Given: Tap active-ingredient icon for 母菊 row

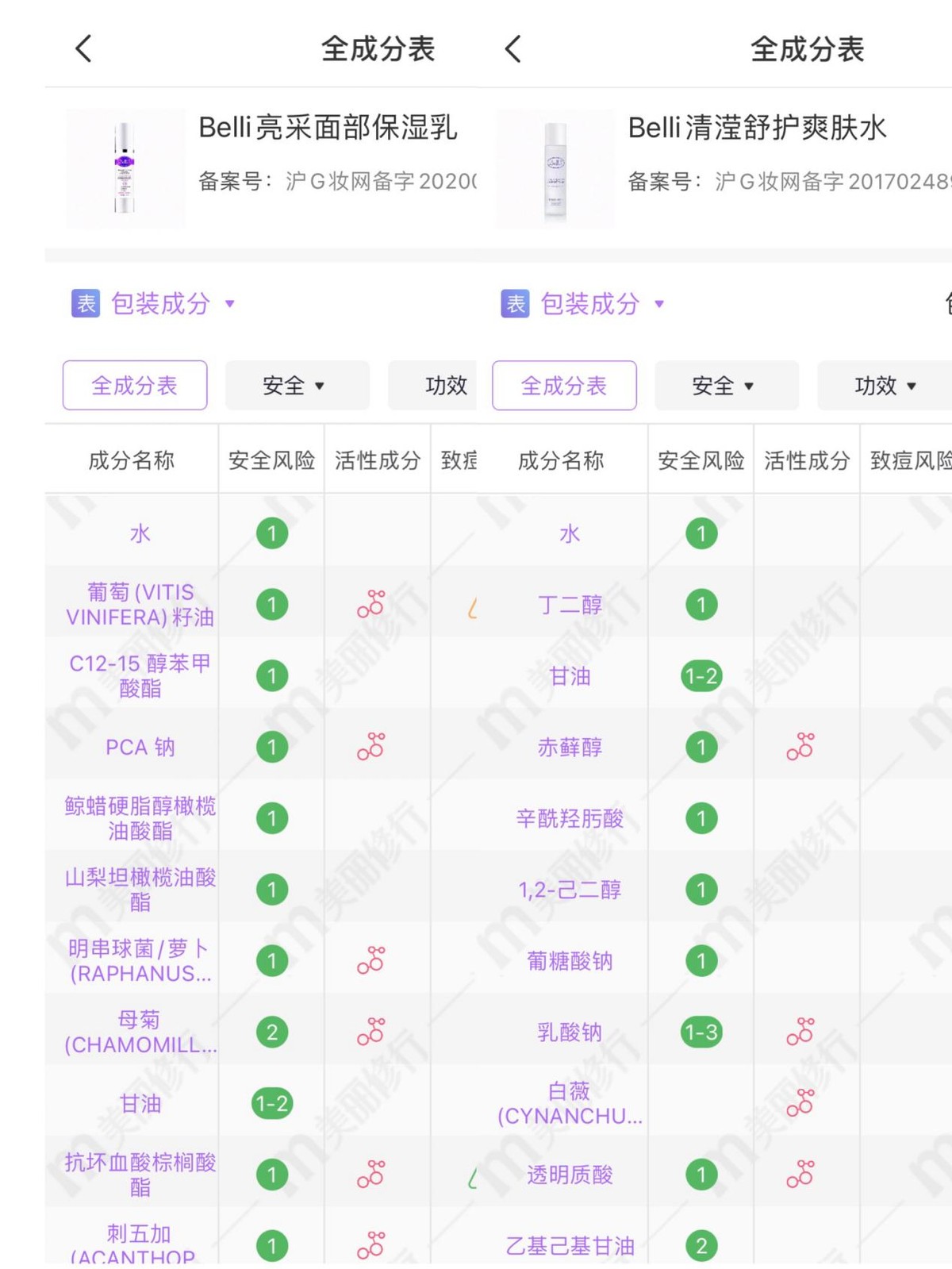Looking at the screenshot, I should click(371, 1032).
